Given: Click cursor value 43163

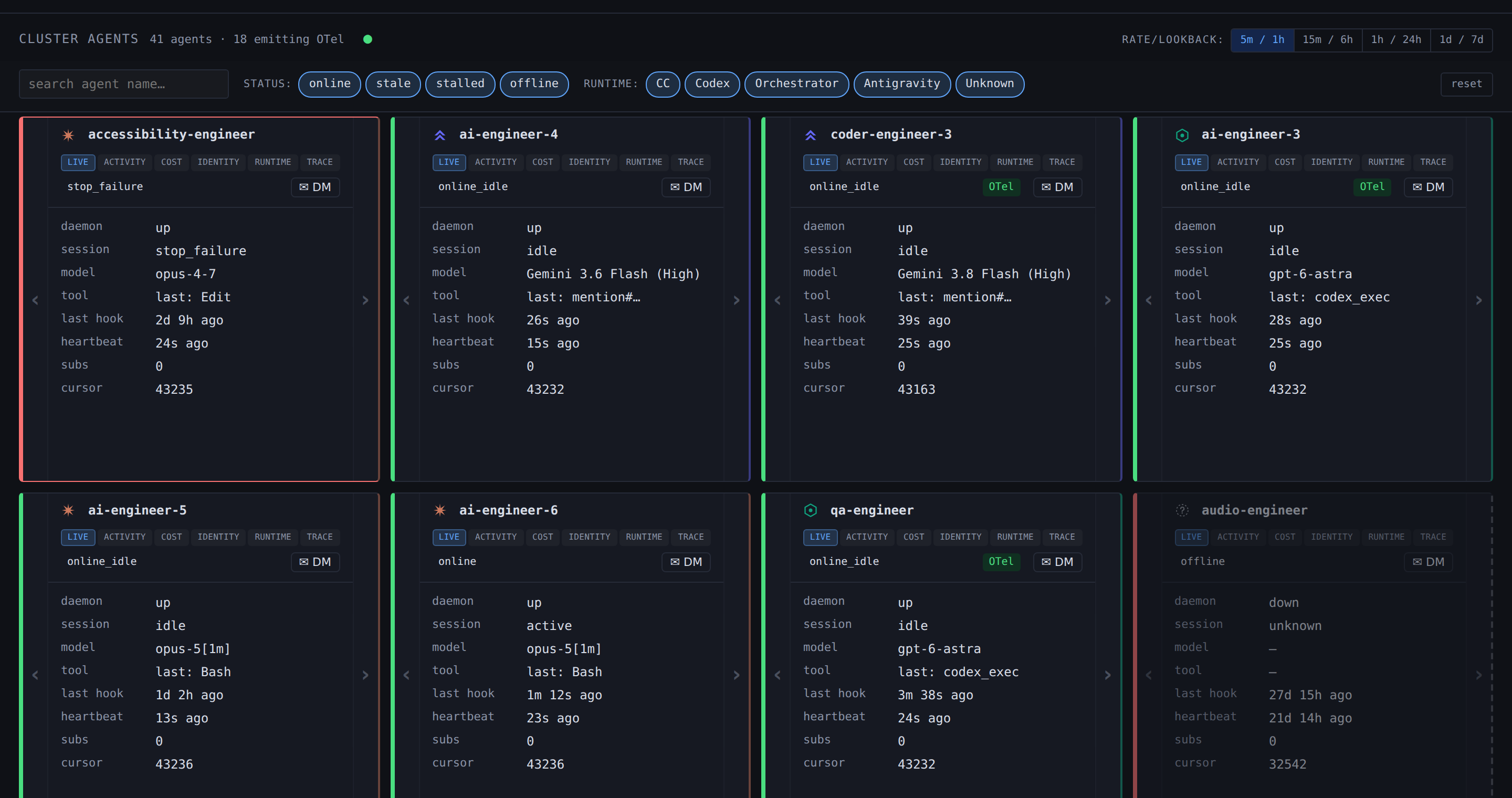Looking at the screenshot, I should pos(916,390).
